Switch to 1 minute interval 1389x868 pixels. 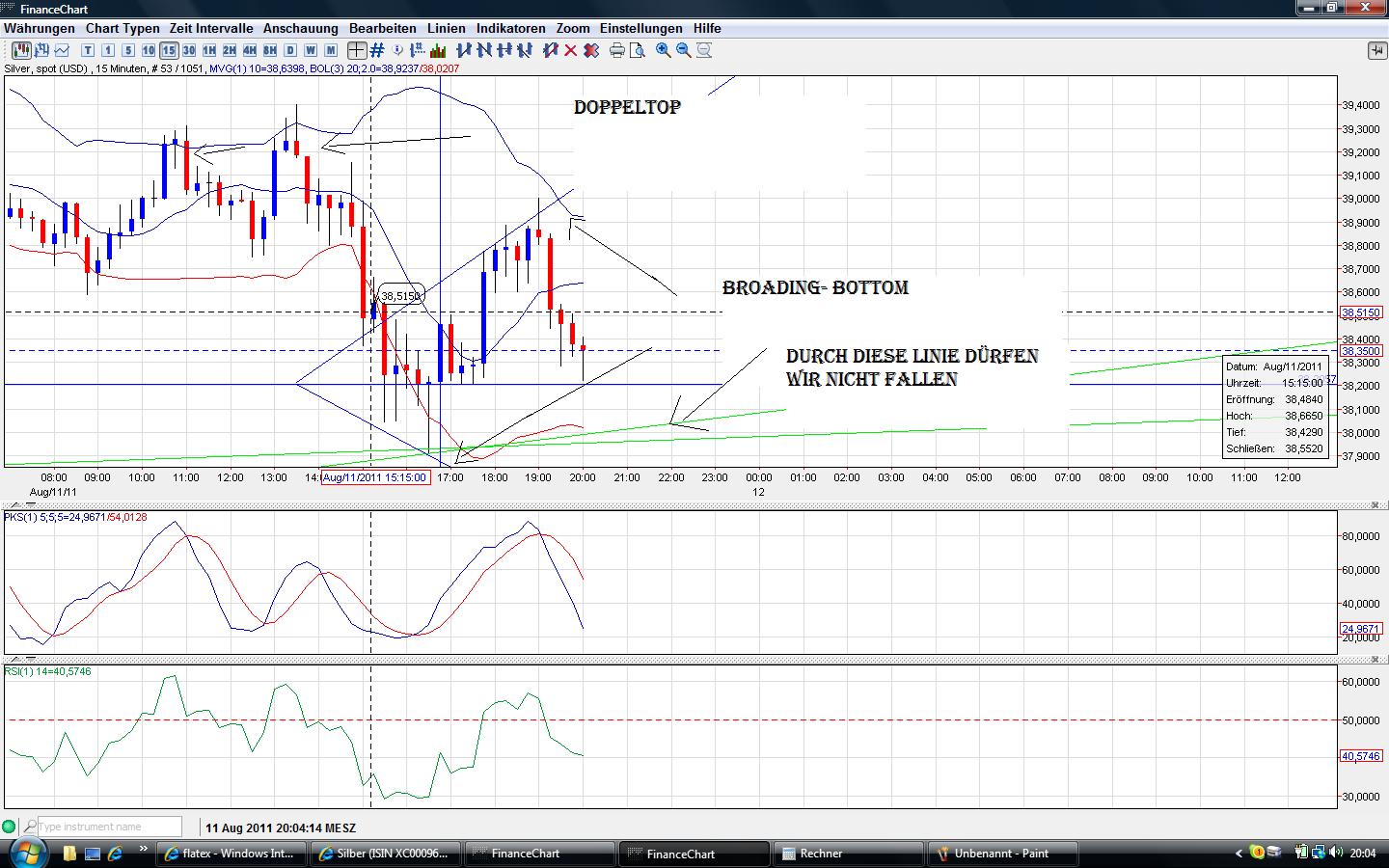click(x=108, y=50)
